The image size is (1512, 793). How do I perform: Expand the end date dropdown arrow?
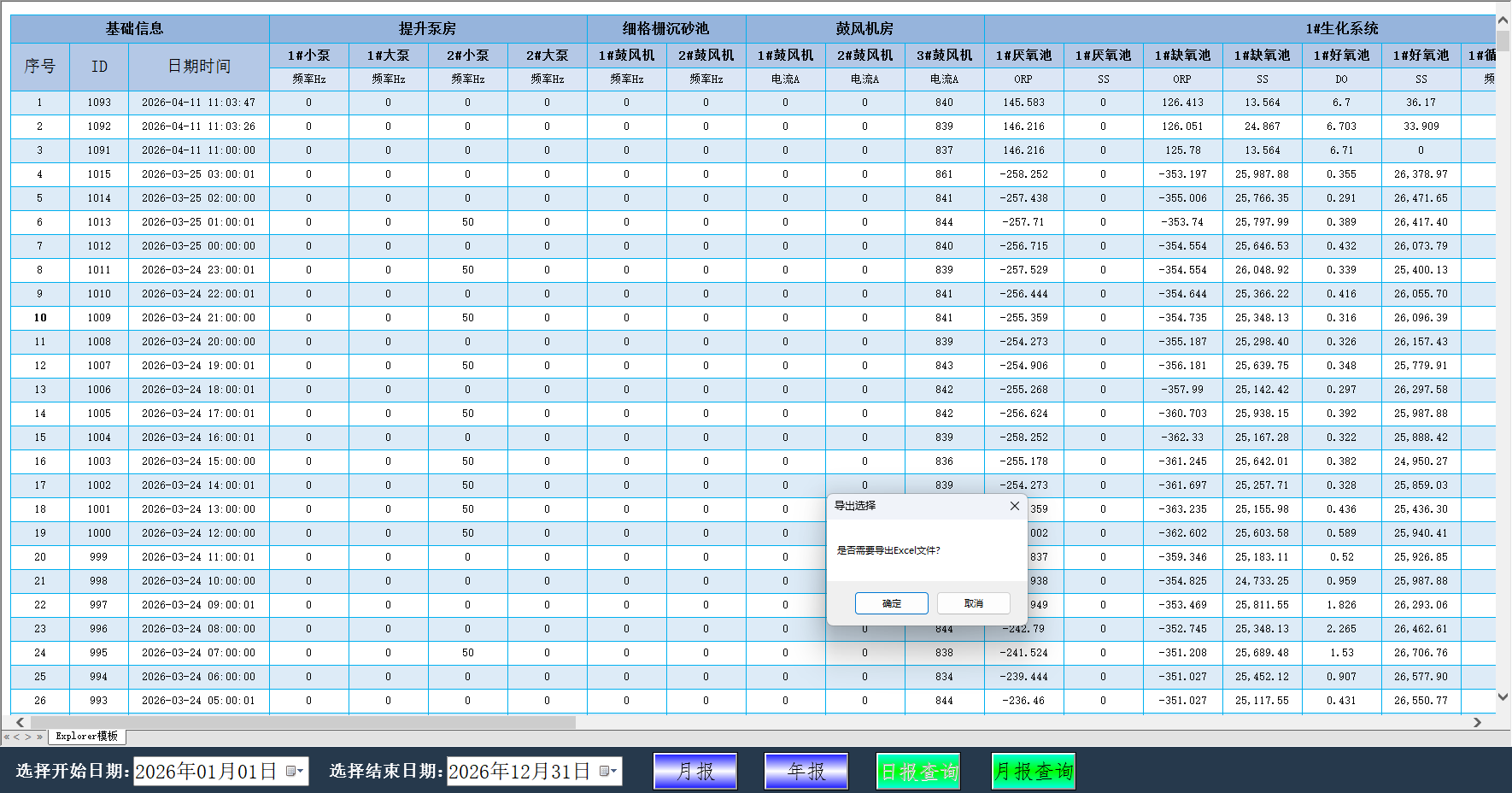(614, 771)
